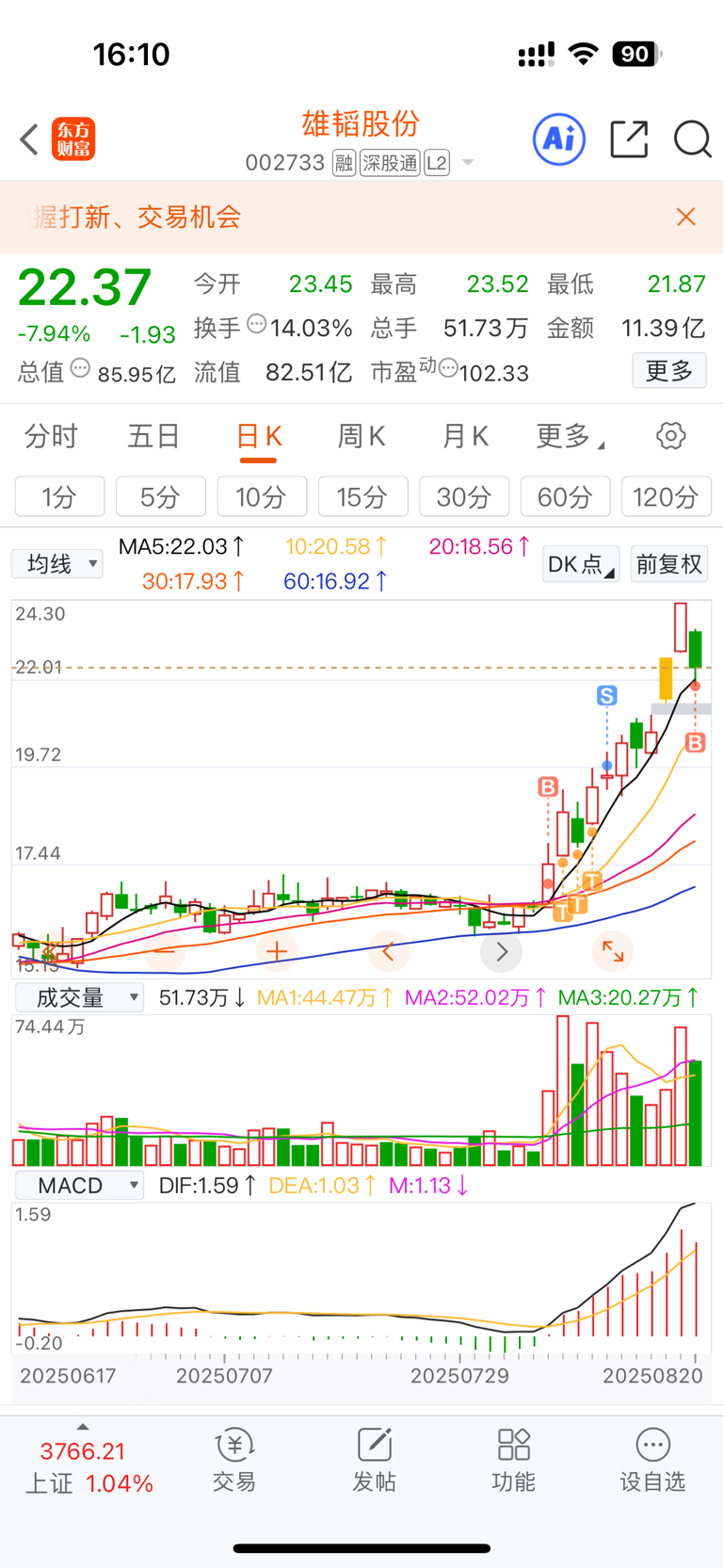Screen dimensions: 724x1568
Task: Tap the MA1:44.47万 volume value
Action: [325, 997]
